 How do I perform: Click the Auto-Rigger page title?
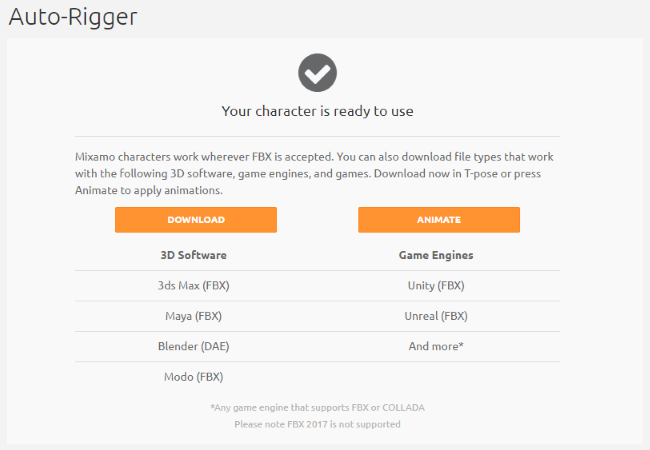(x=73, y=17)
